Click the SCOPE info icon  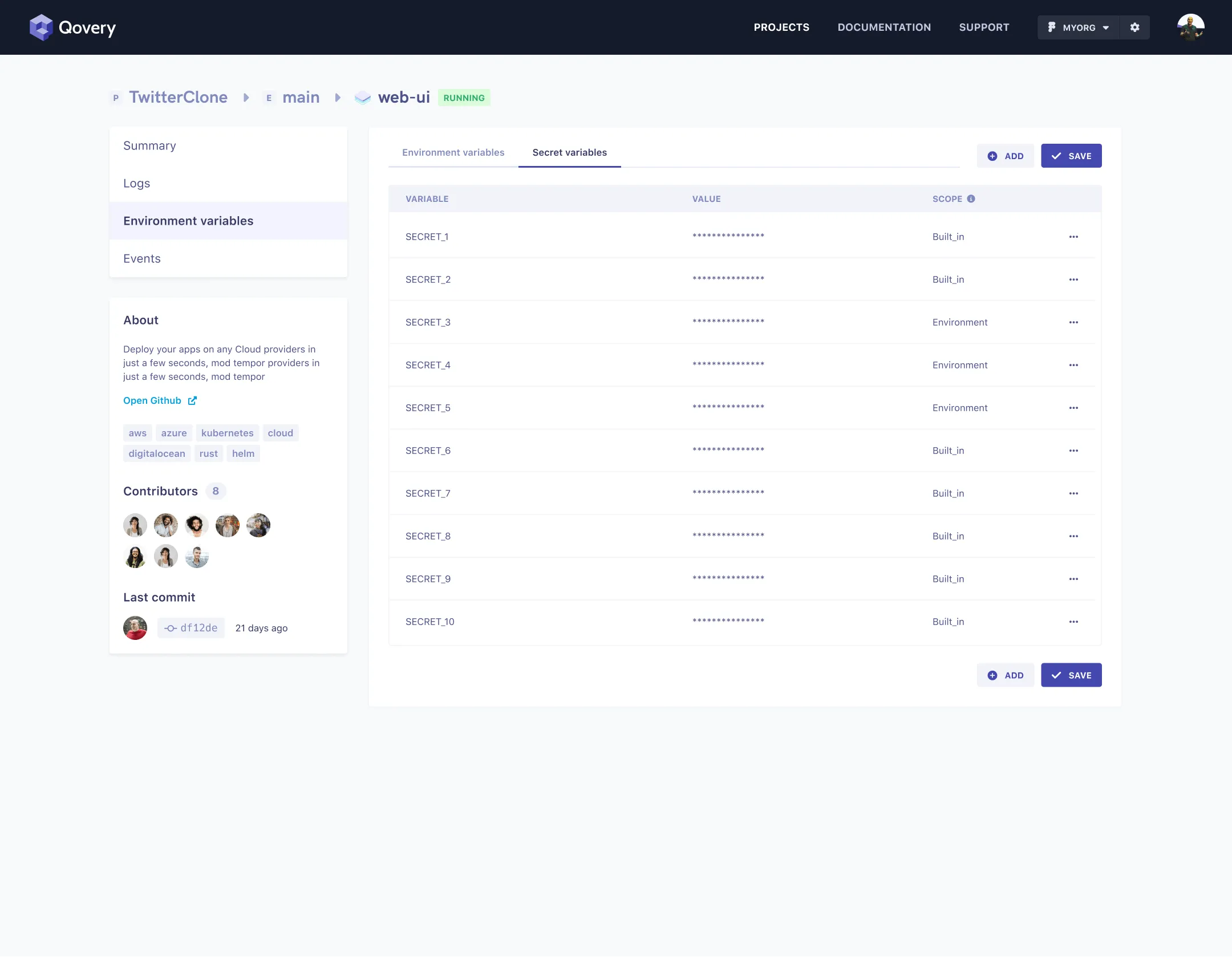971,198
